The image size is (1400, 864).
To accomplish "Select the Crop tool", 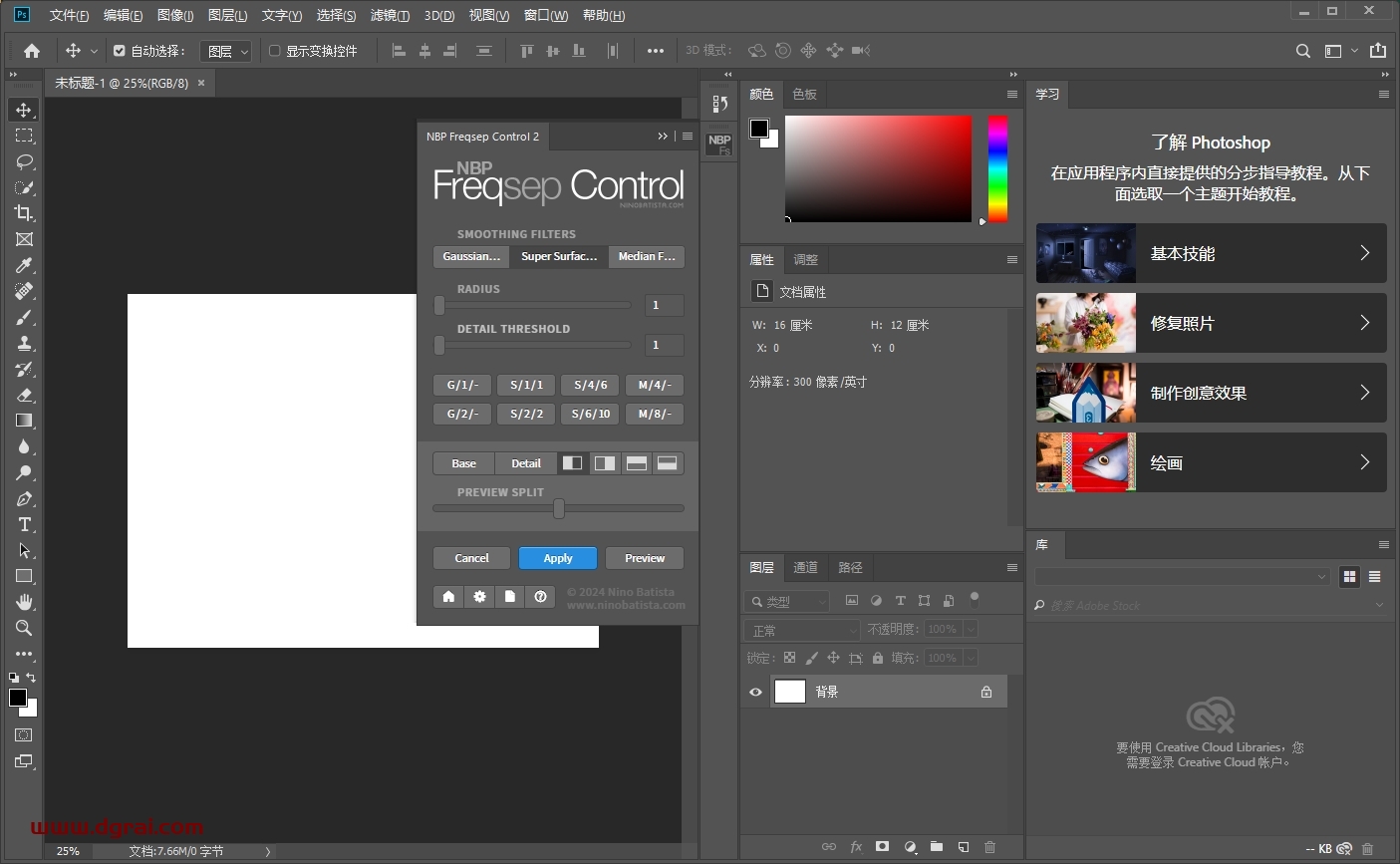I will [24, 213].
